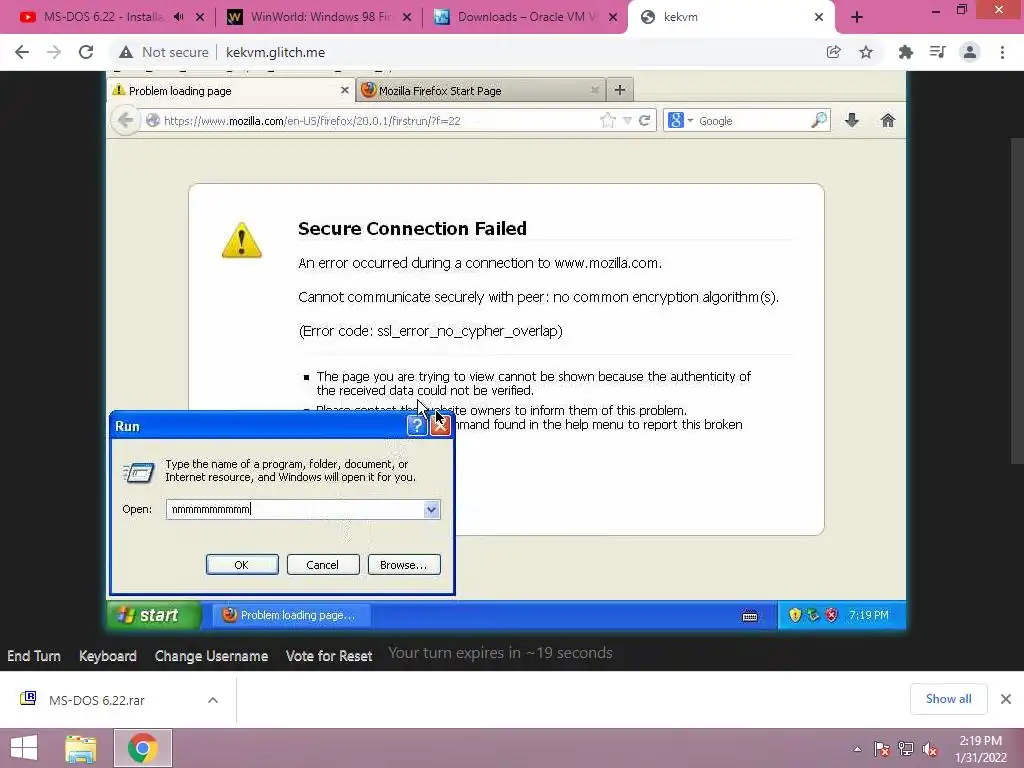The width and height of the screenshot is (1024, 768).
Task: Click Change Username
Action: click(x=211, y=656)
